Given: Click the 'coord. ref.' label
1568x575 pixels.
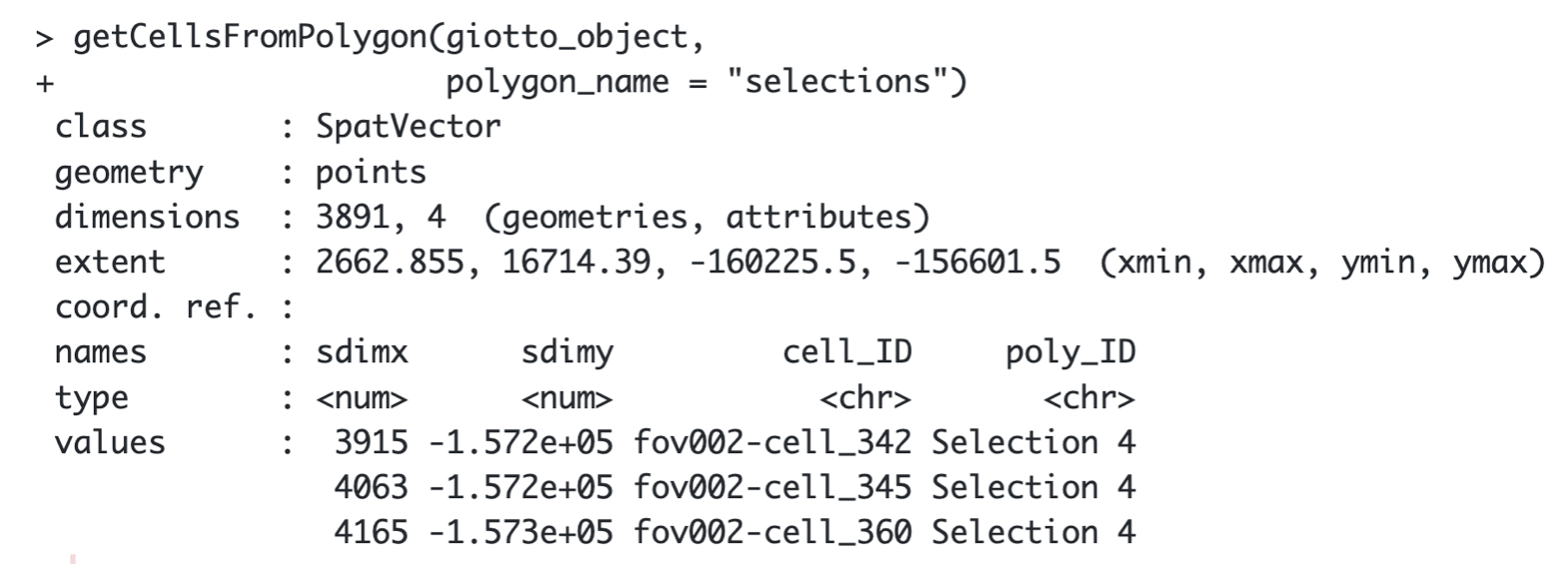Looking at the screenshot, I should [155, 306].
